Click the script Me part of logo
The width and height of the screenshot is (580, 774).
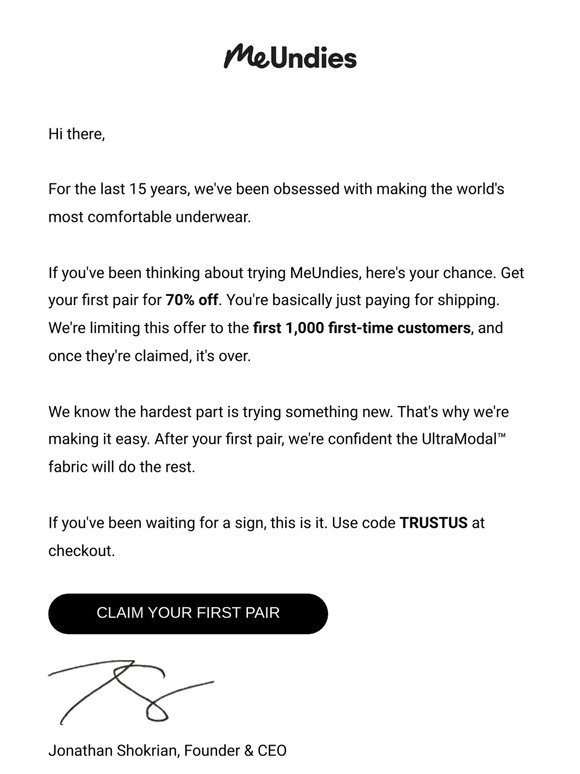click(246, 56)
